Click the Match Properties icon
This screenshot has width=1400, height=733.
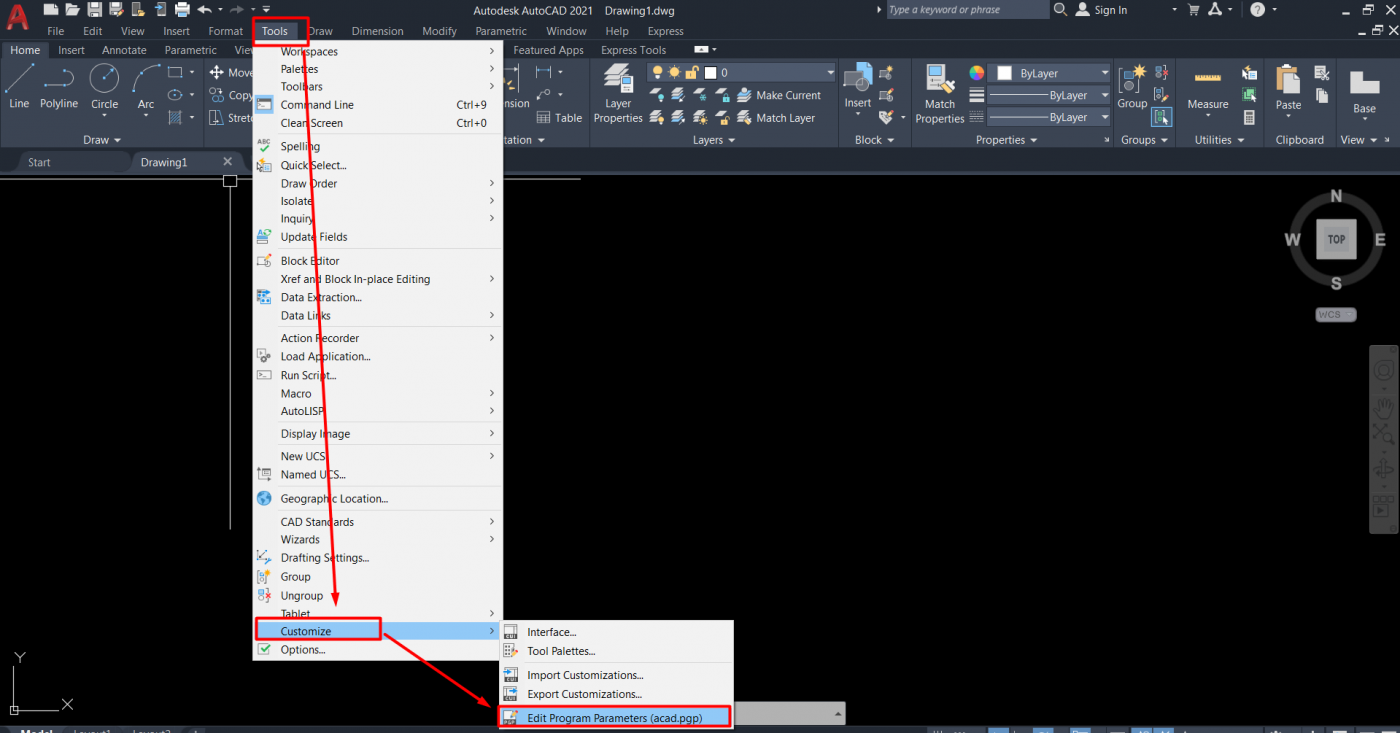[939, 94]
